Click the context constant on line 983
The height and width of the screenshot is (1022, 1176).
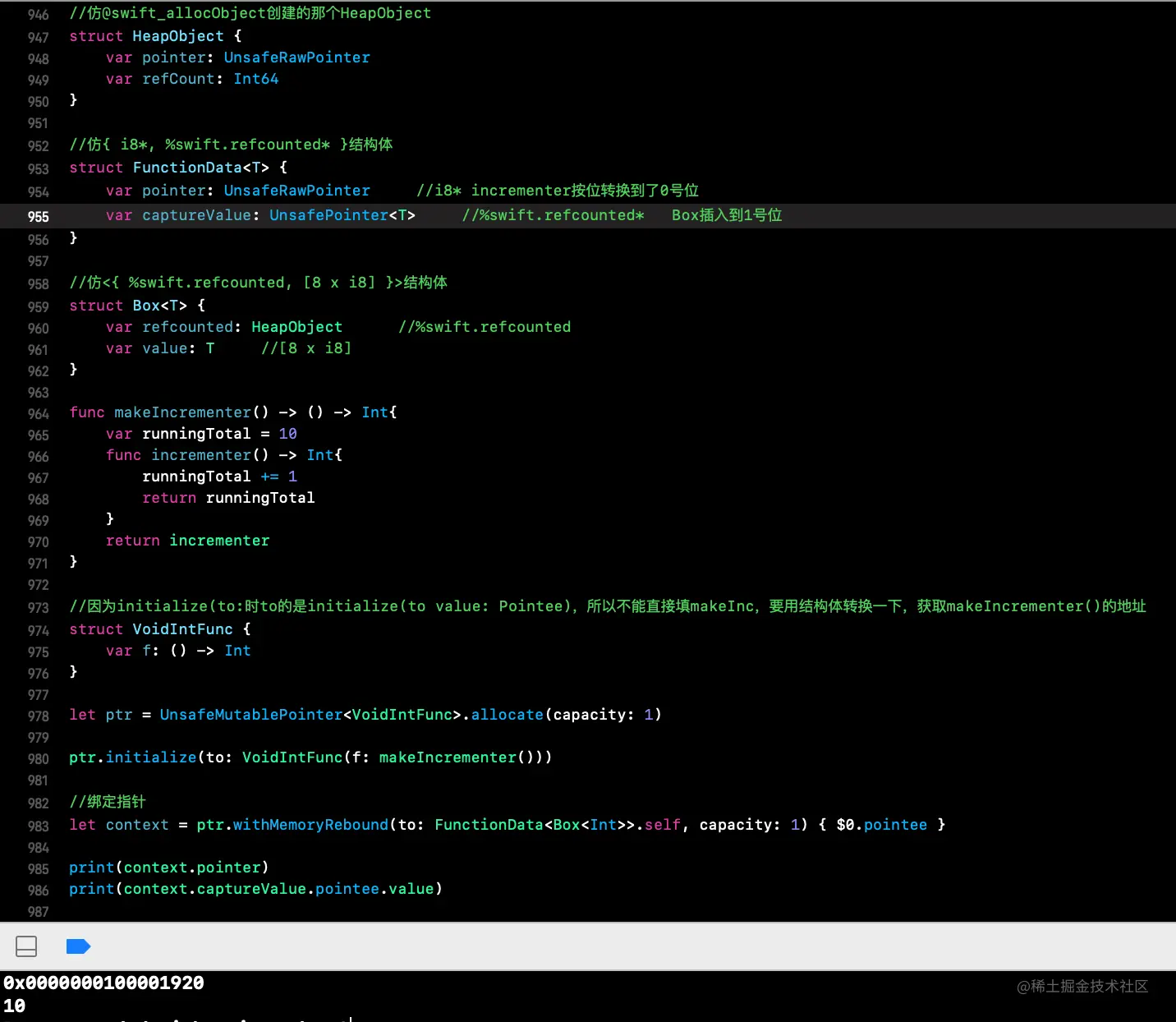(137, 825)
